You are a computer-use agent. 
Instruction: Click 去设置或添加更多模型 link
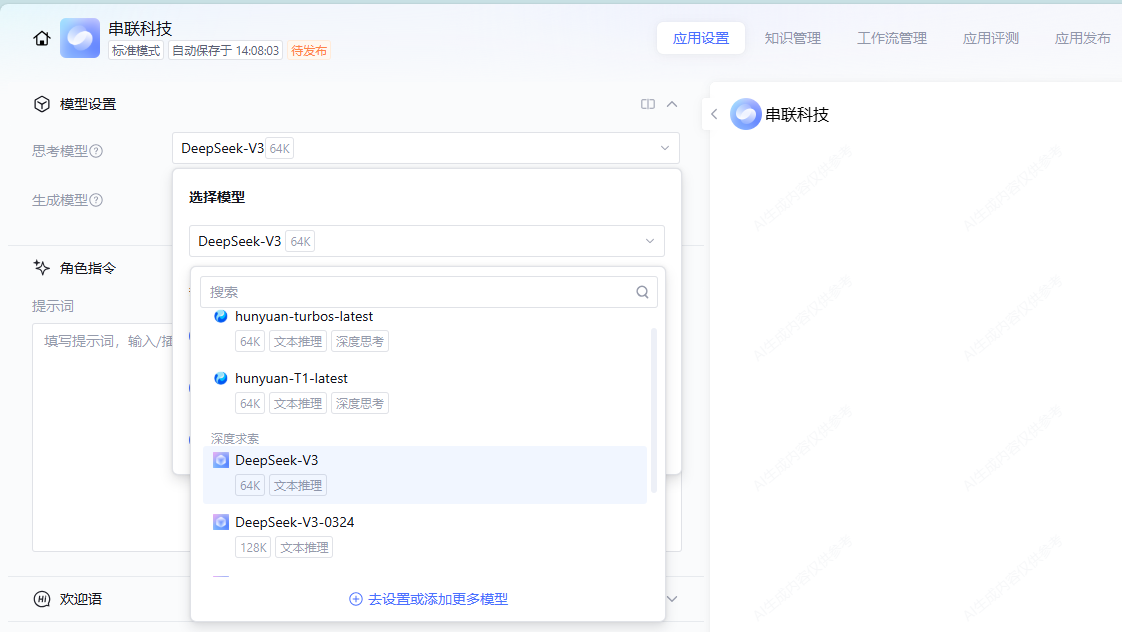428,599
